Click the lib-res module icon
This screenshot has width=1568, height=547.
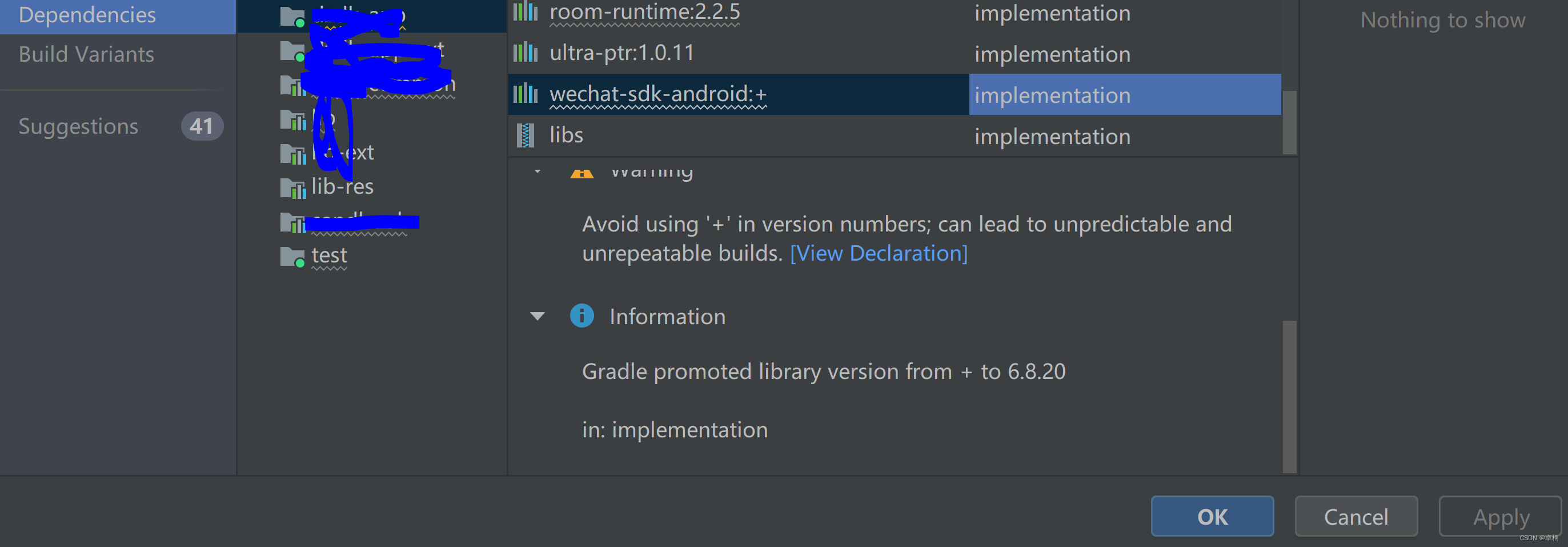click(x=293, y=188)
